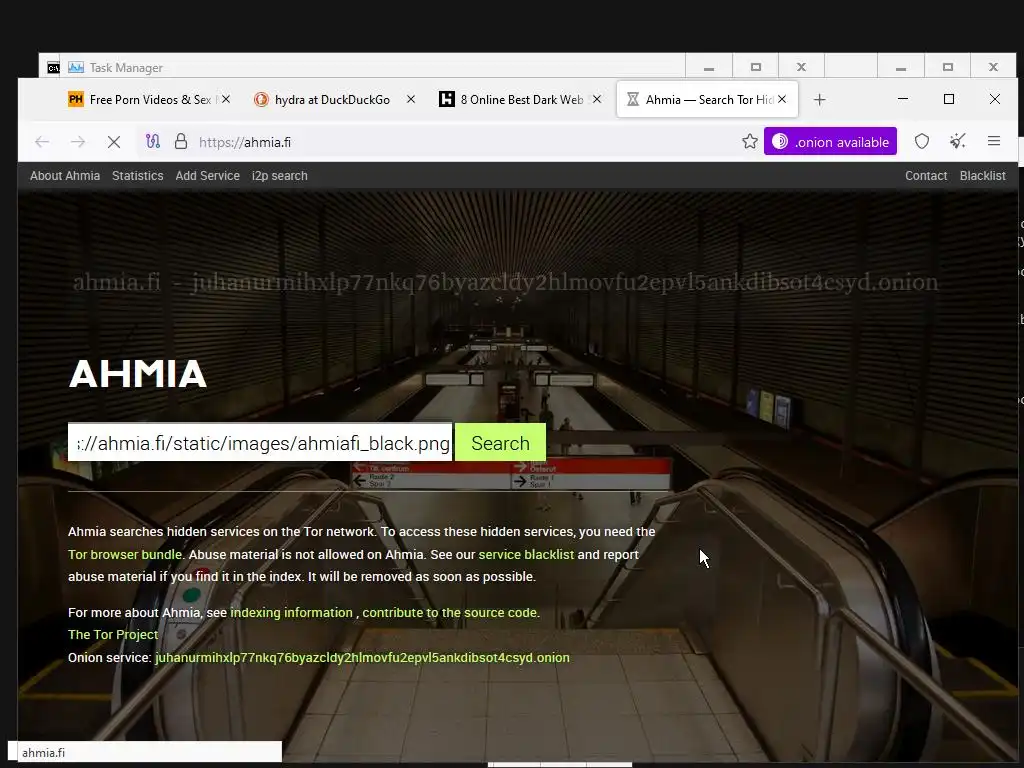The width and height of the screenshot is (1024, 768).
Task: Click the New Identity broom icon
Action: pos(957,141)
